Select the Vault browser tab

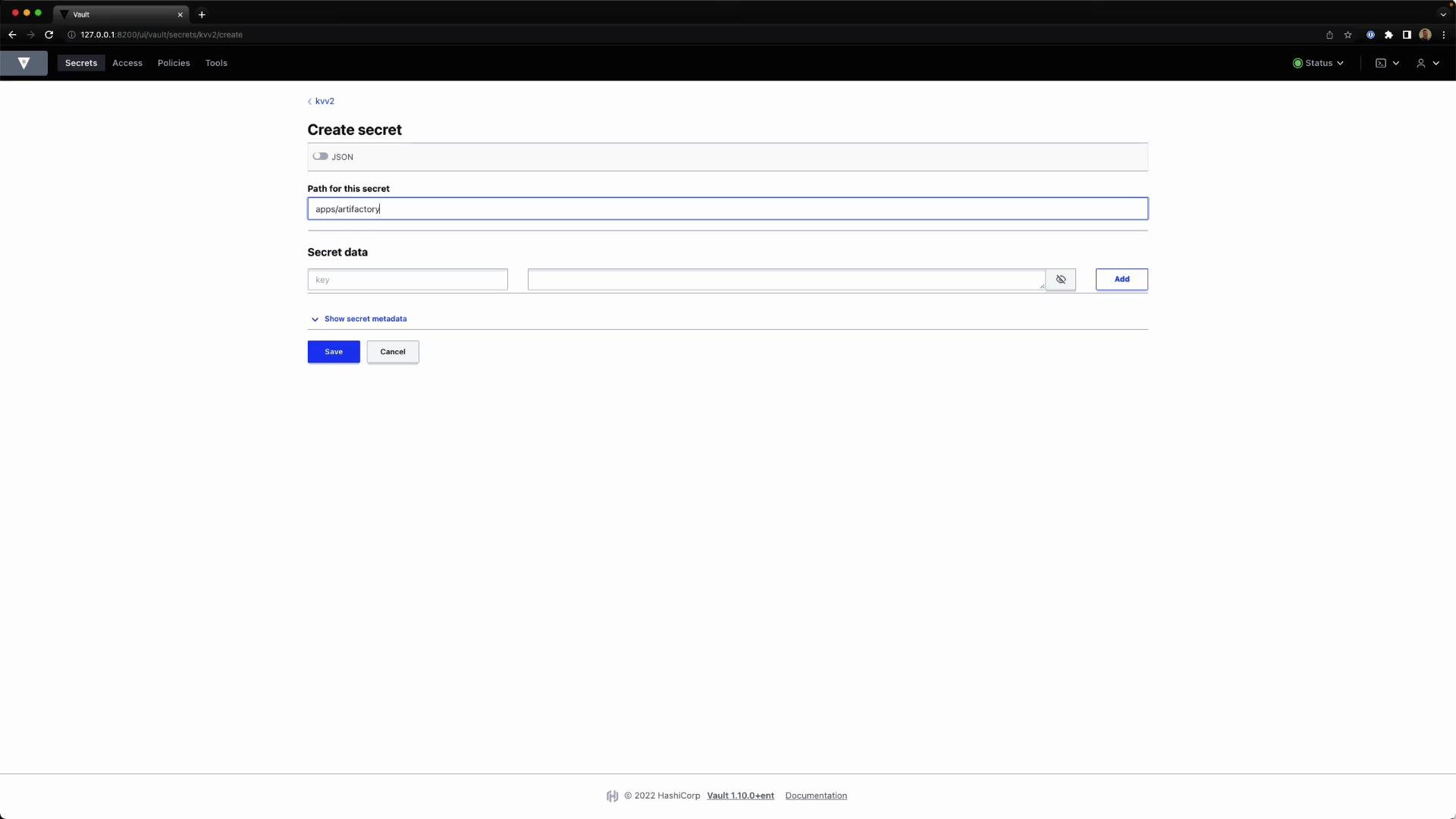(x=121, y=14)
